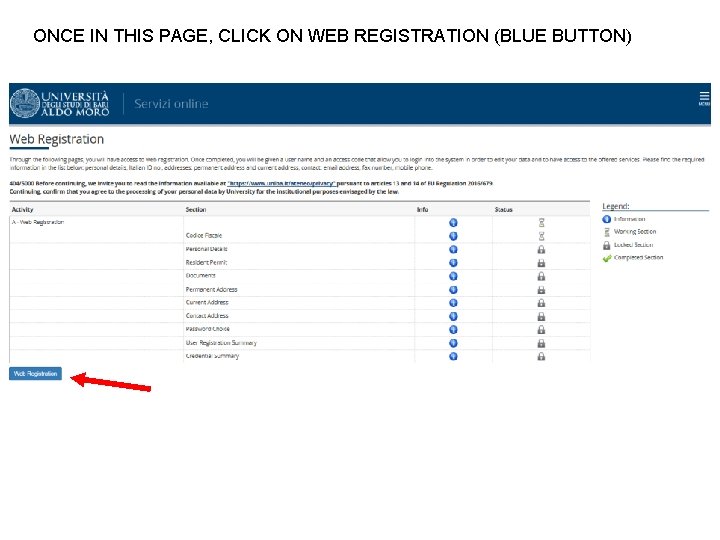
Task: Click info icon for Personal Details
Action: tap(453, 249)
